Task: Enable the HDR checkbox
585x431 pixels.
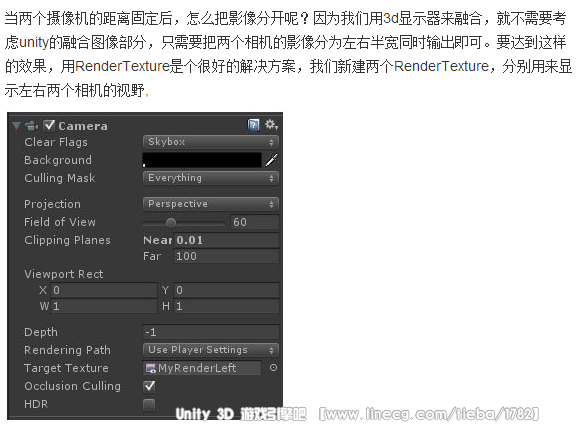Action: click(x=149, y=405)
